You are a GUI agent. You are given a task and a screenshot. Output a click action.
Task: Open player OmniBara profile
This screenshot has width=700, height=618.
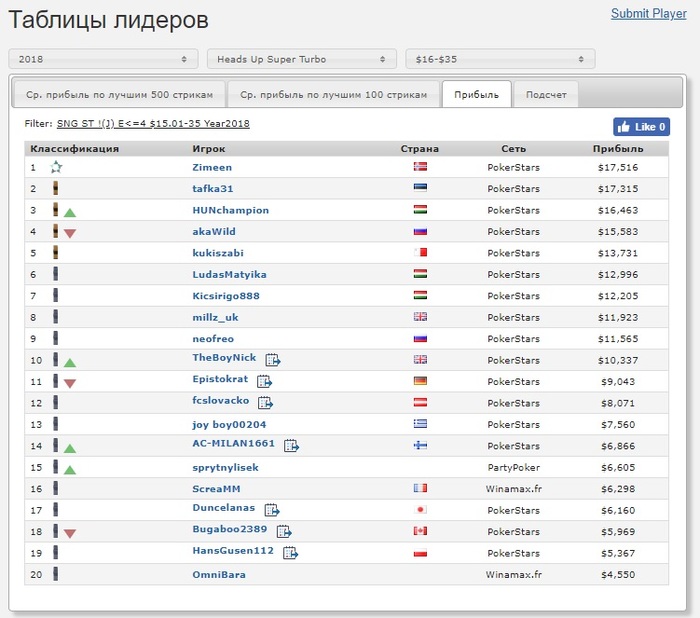coord(219,574)
